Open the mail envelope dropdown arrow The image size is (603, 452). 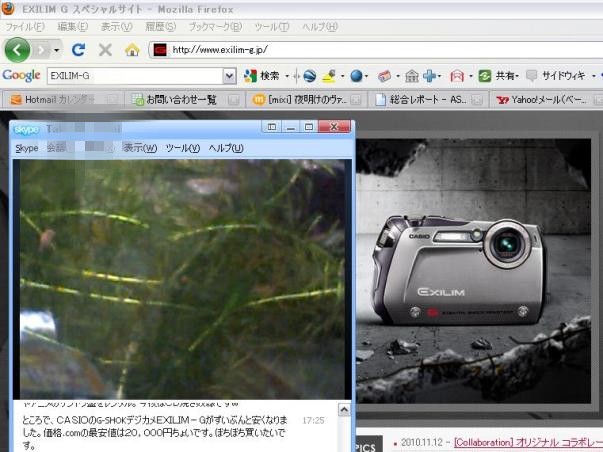point(470,76)
